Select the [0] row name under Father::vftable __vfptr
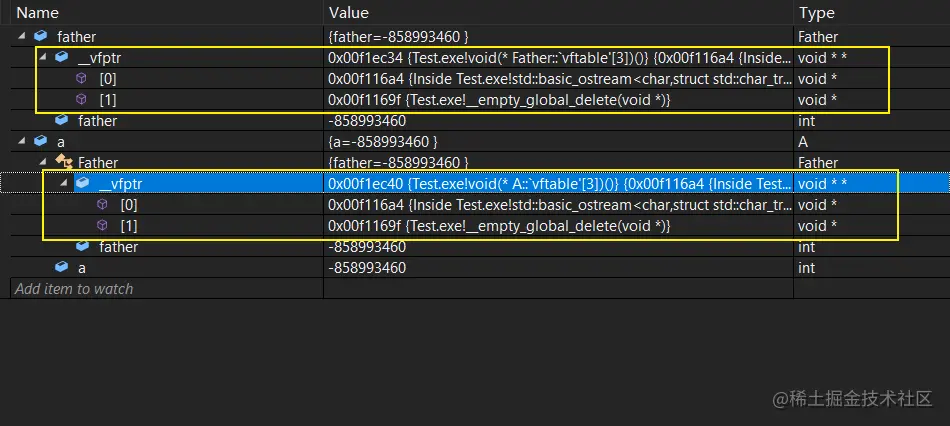The width and height of the screenshot is (950, 426). 108,79
